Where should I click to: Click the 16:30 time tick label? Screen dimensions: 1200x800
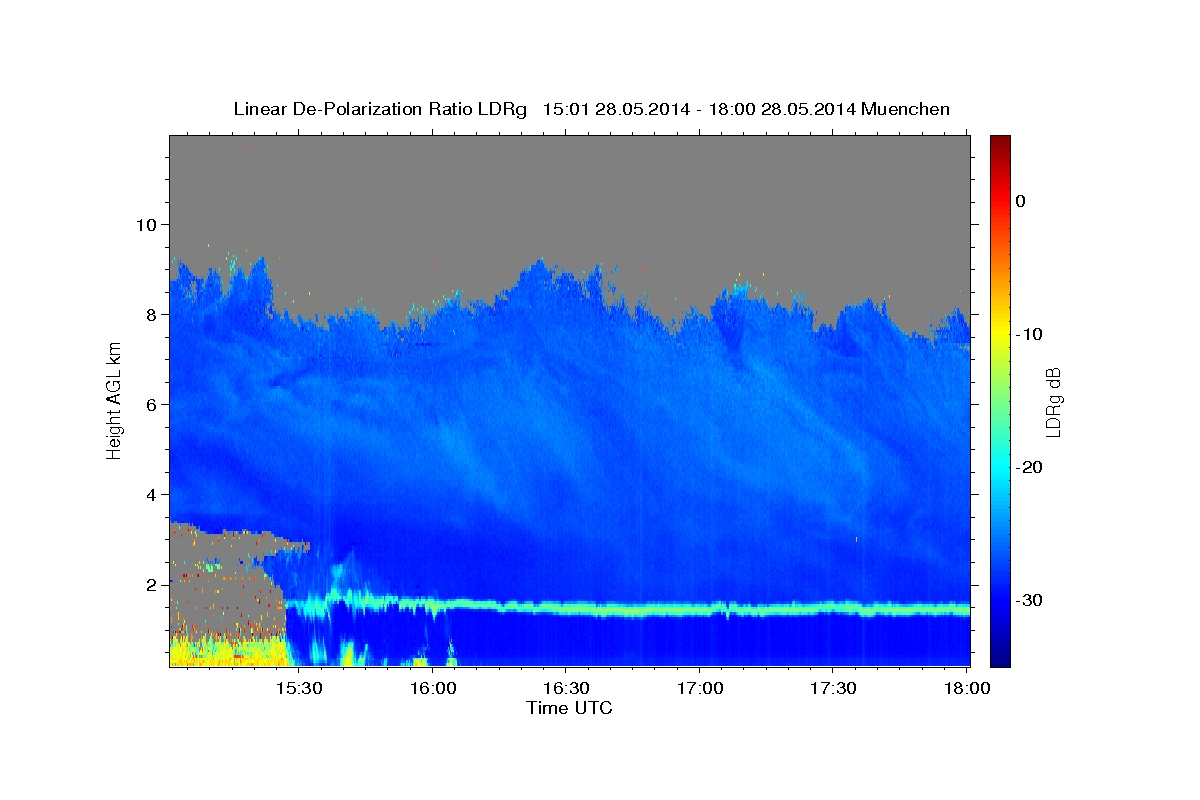[566, 688]
